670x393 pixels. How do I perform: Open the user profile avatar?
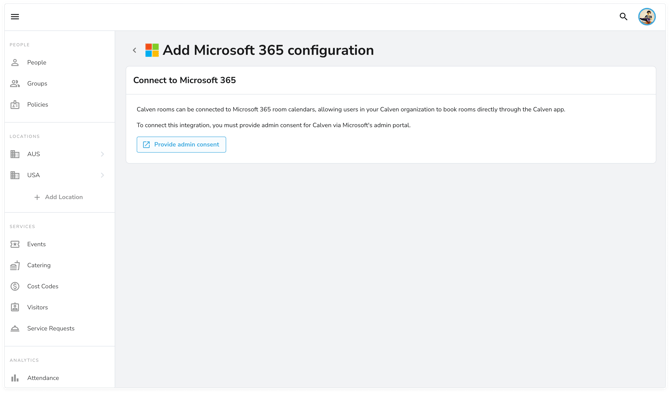click(647, 17)
